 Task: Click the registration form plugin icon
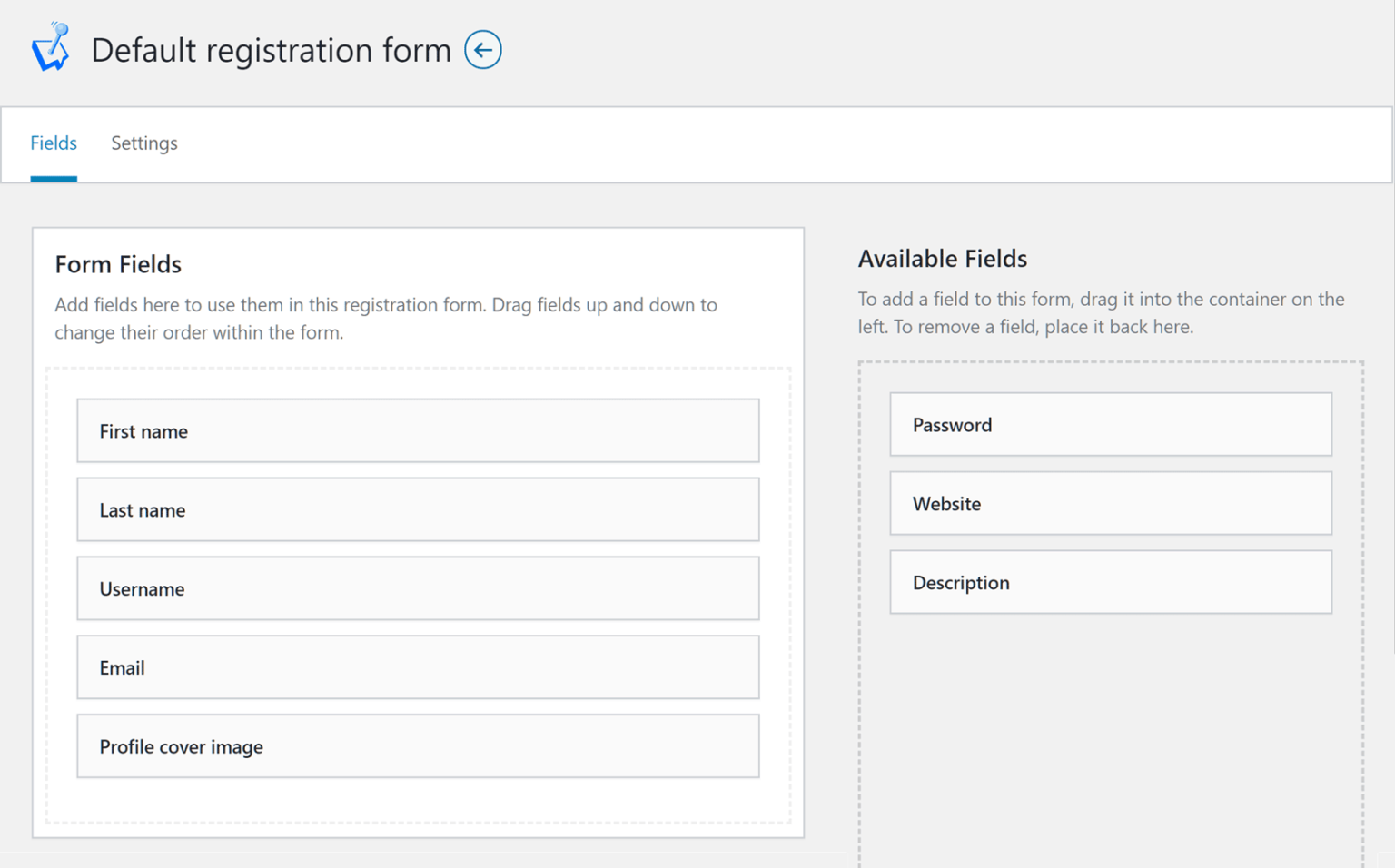click(x=50, y=45)
